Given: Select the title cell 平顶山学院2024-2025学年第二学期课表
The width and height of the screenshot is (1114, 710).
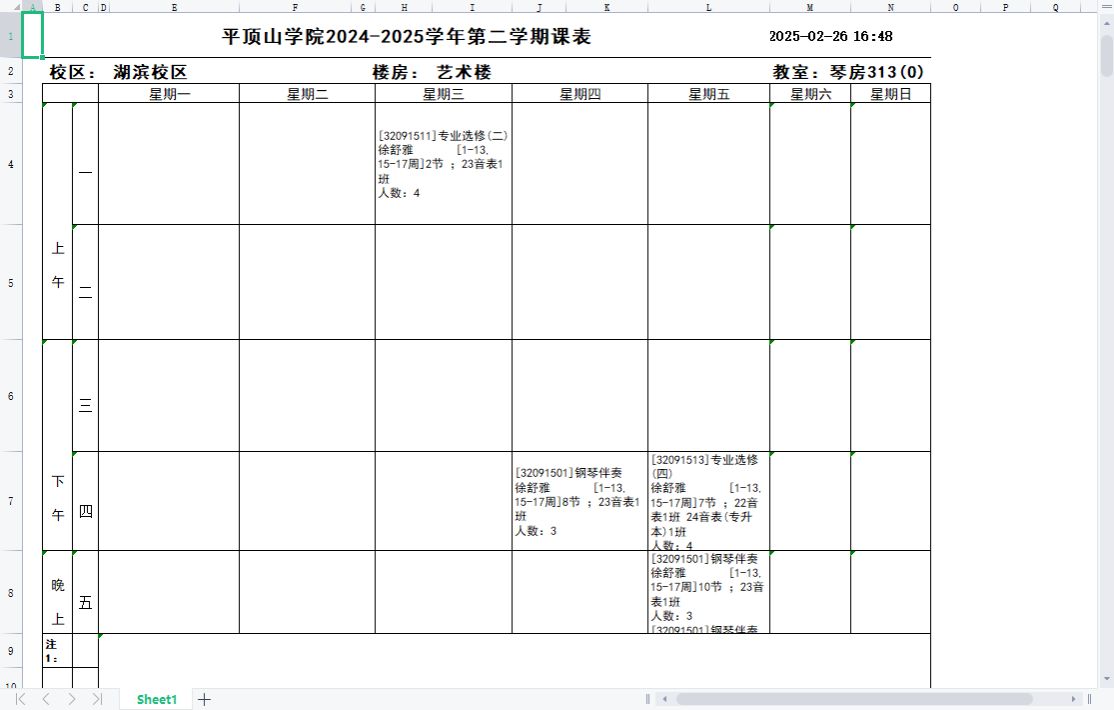Looking at the screenshot, I should [406, 36].
